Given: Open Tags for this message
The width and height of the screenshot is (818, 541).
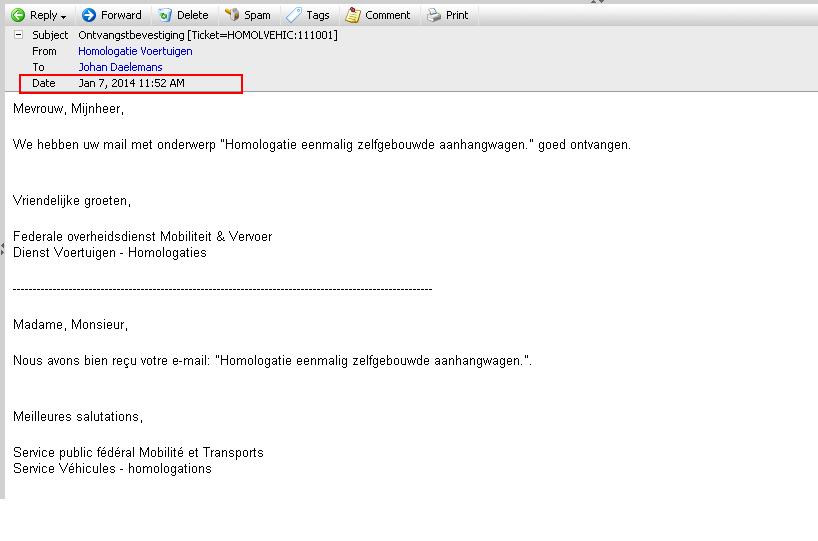Looking at the screenshot, I should [x=294, y=15].
